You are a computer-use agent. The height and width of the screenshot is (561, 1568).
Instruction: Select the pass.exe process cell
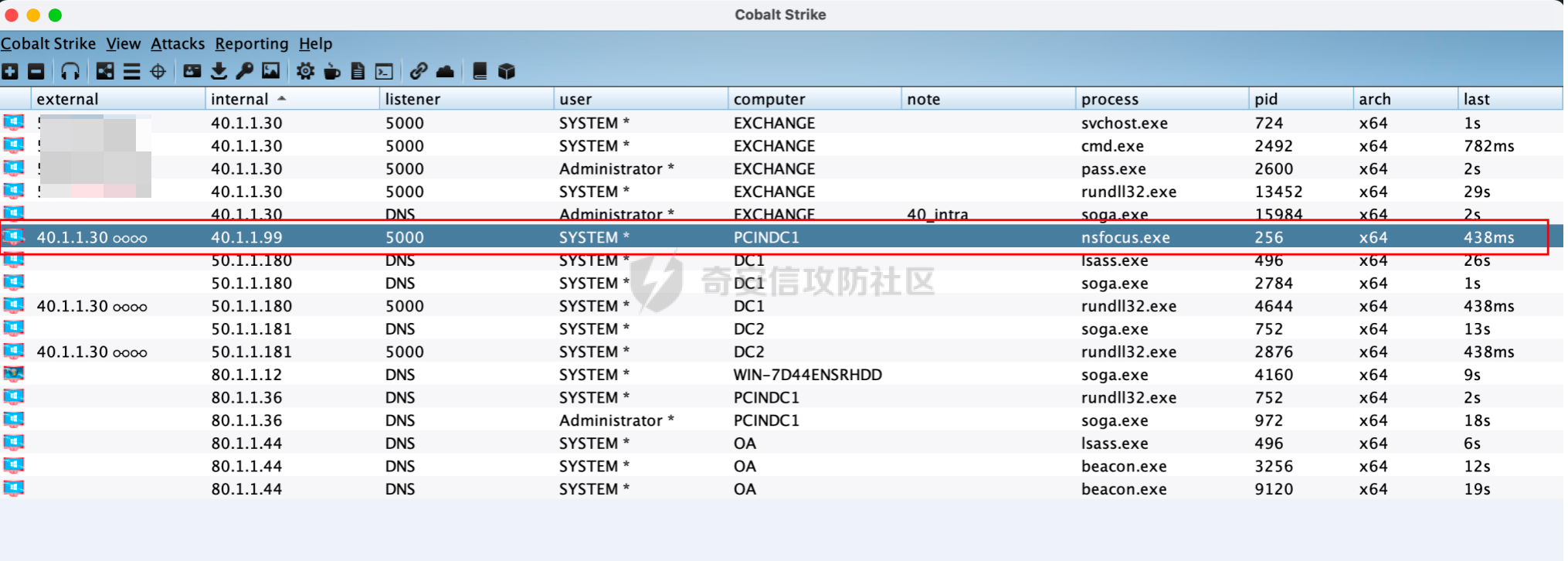[x=1113, y=168]
